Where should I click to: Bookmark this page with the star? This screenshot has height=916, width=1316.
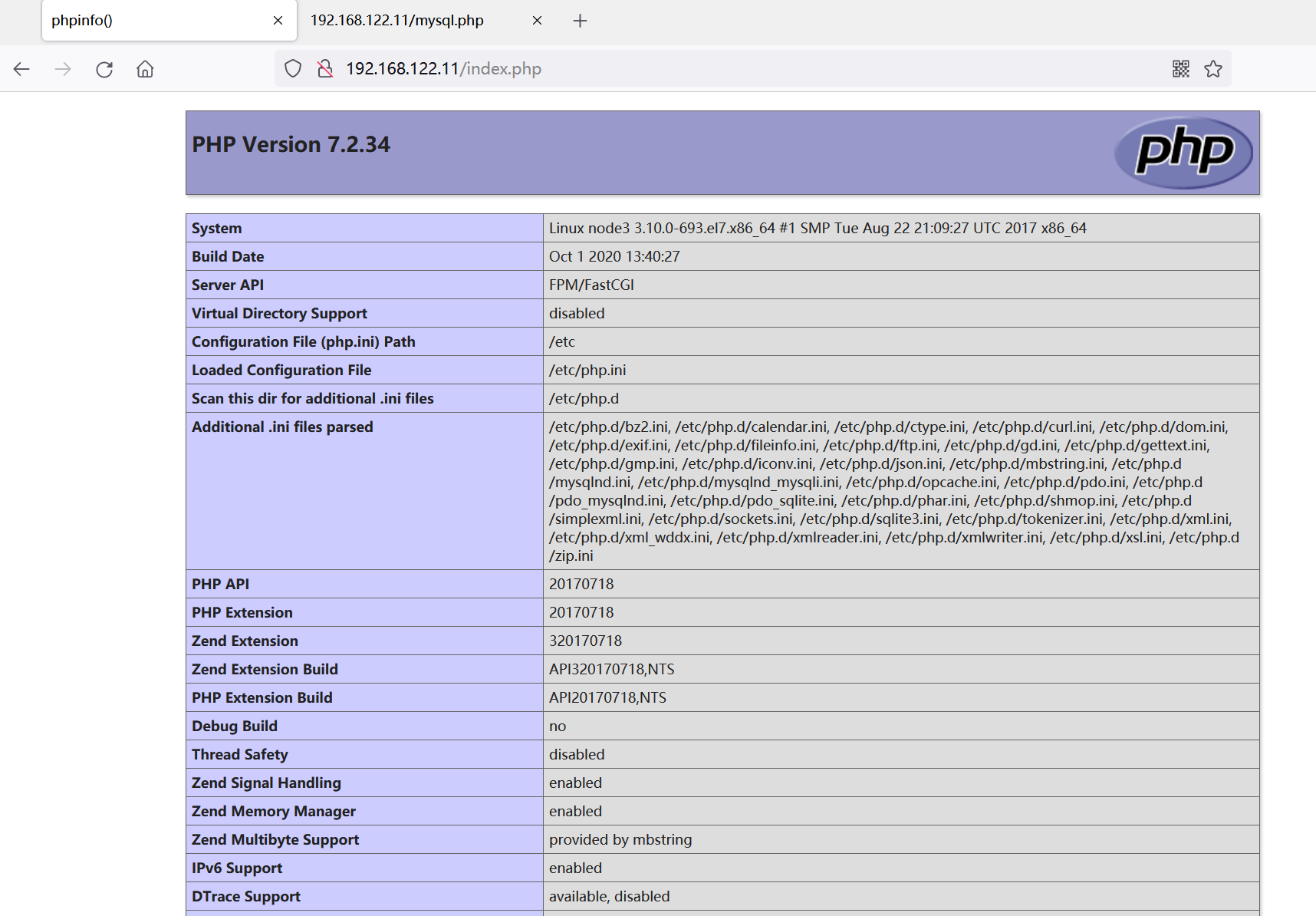pyautogui.click(x=1213, y=69)
